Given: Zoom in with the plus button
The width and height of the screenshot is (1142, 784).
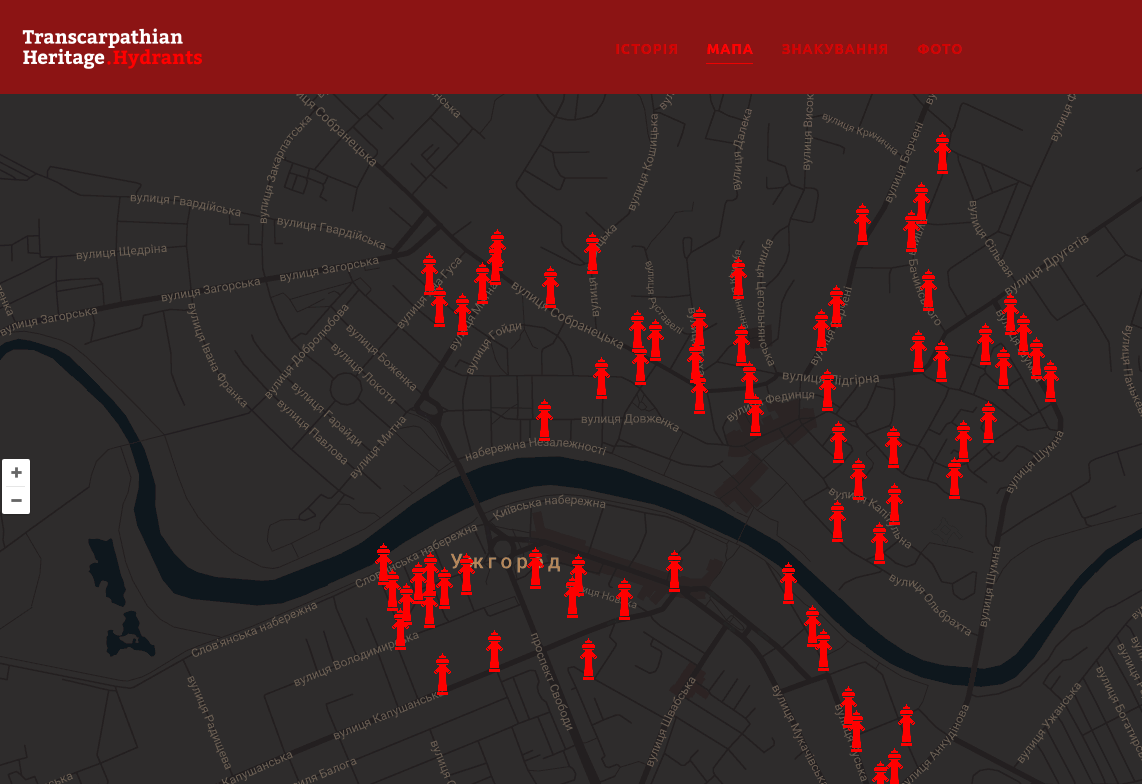Looking at the screenshot, I should (x=16, y=473).
